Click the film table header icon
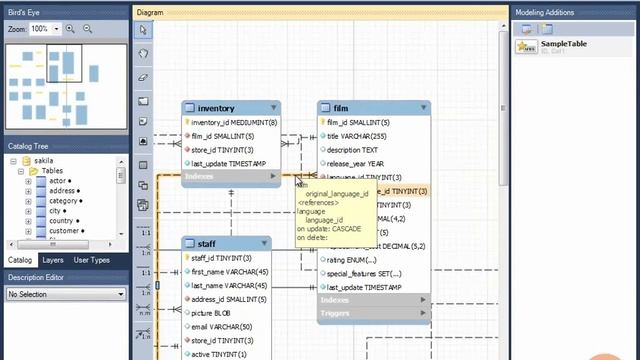640x360 pixels. [325, 108]
